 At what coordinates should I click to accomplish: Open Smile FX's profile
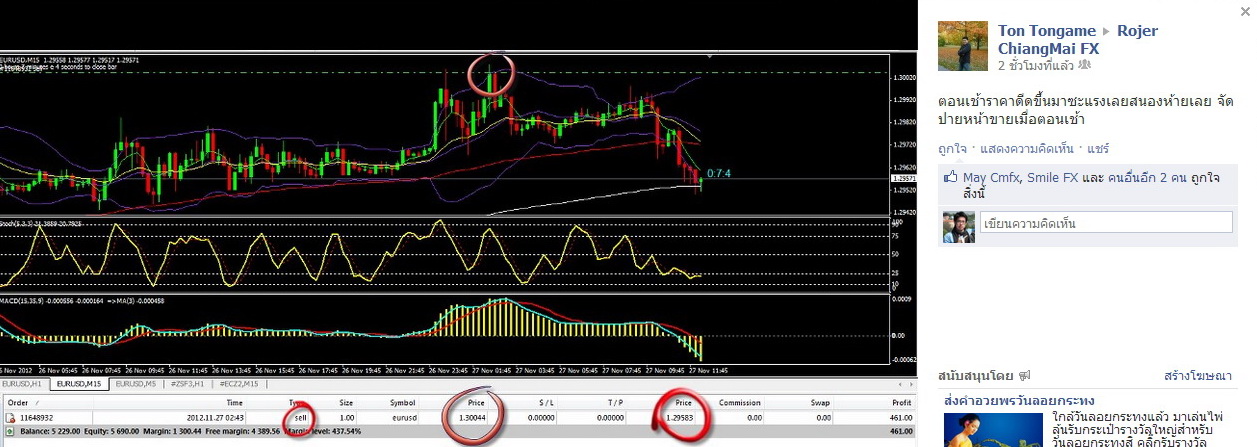(x=1055, y=177)
